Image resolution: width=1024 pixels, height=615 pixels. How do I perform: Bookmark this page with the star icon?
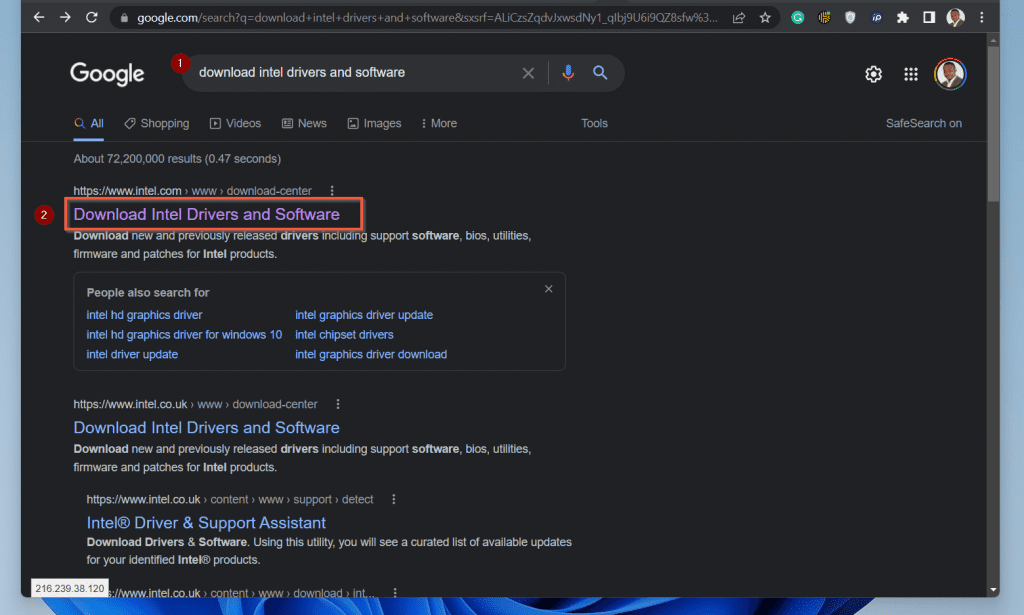pos(765,18)
